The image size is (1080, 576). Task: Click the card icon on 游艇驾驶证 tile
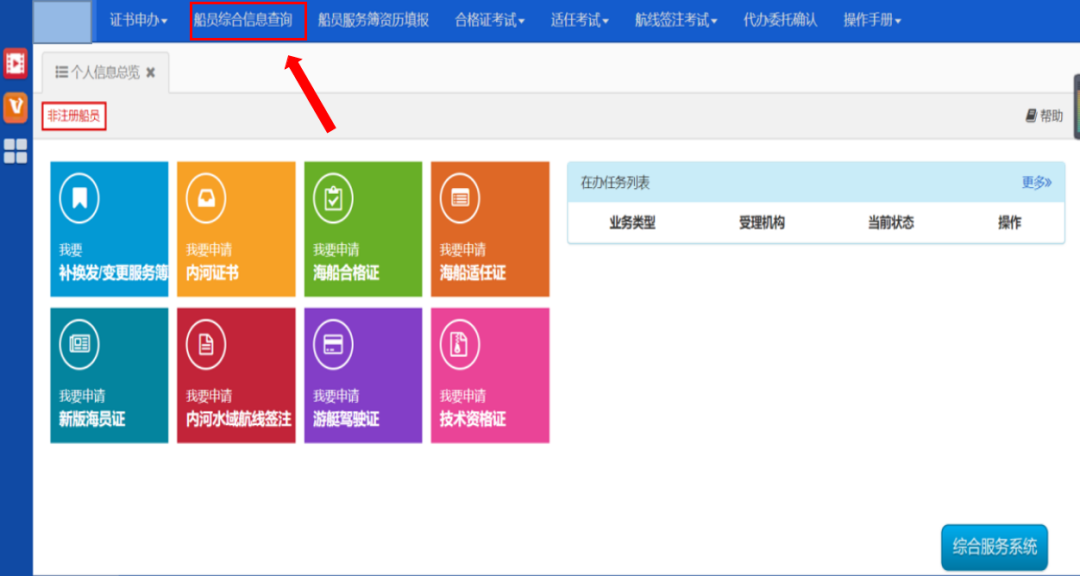click(x=333, y=344)
